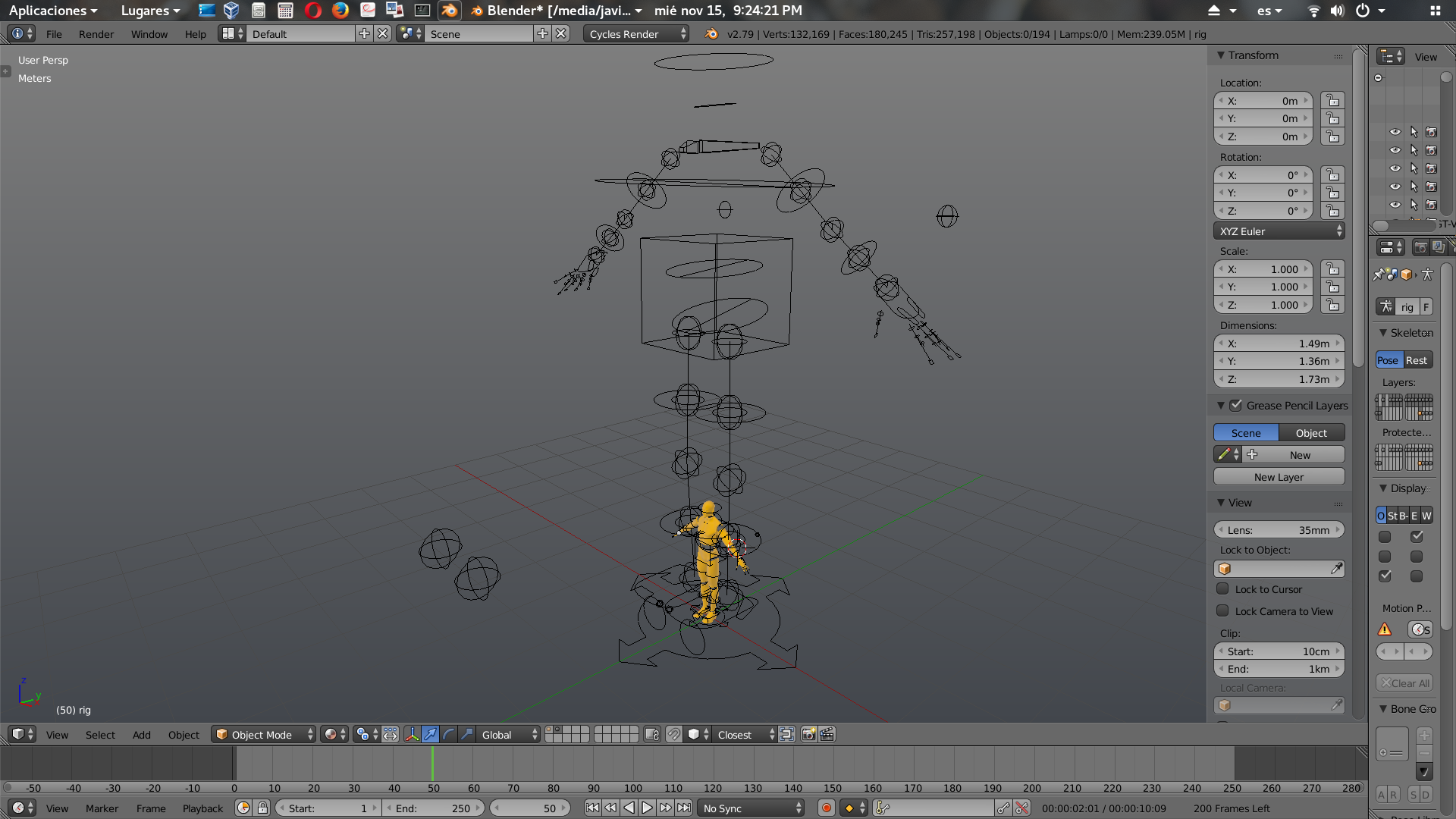Viewport: 1456px width, 819px height.
Task: Select the translate manipulator arrow icon
Action: pyautogui.click(x=430, y=734)
